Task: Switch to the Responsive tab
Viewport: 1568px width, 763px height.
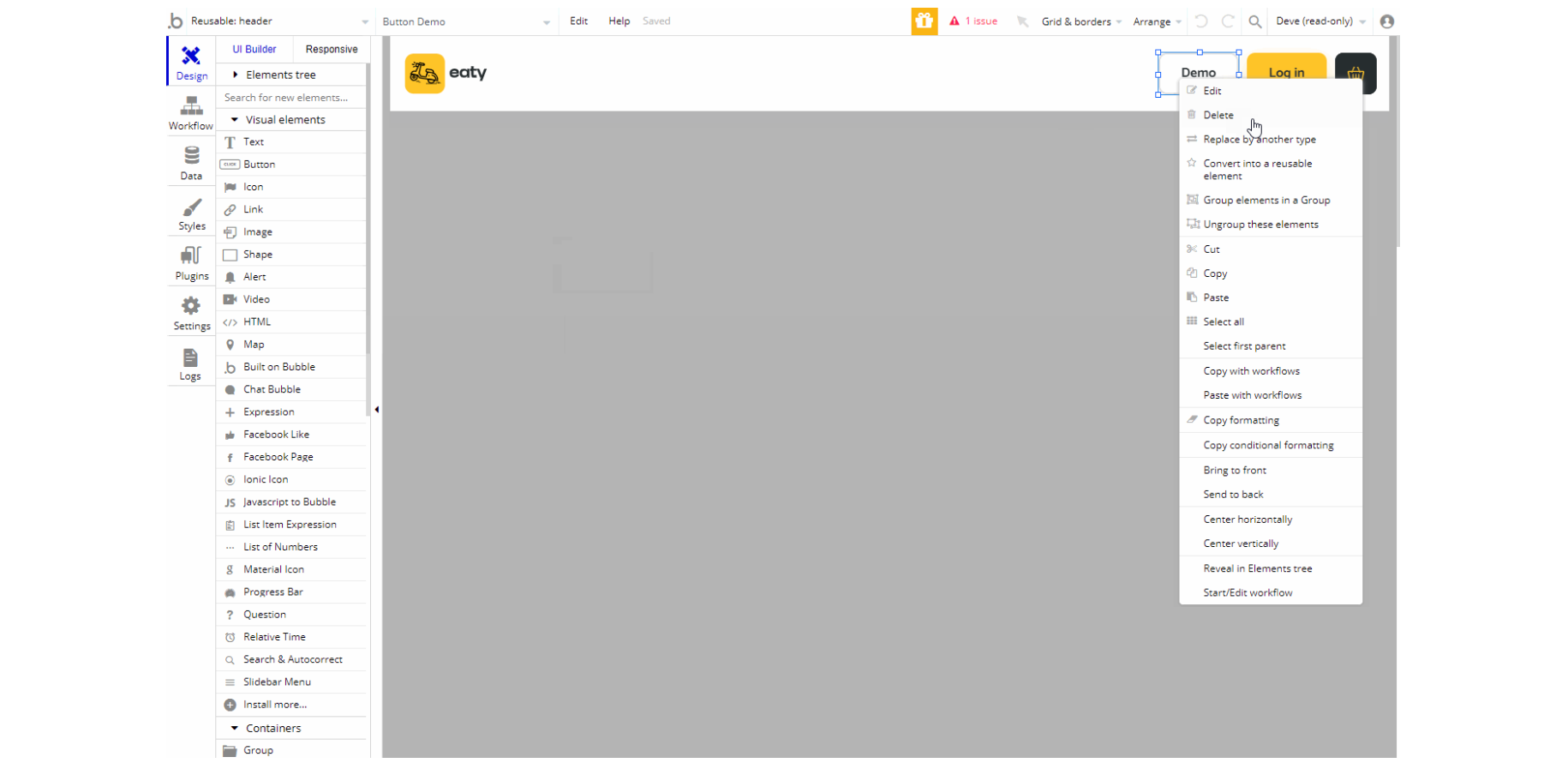Action: click(x=332, y=49)
